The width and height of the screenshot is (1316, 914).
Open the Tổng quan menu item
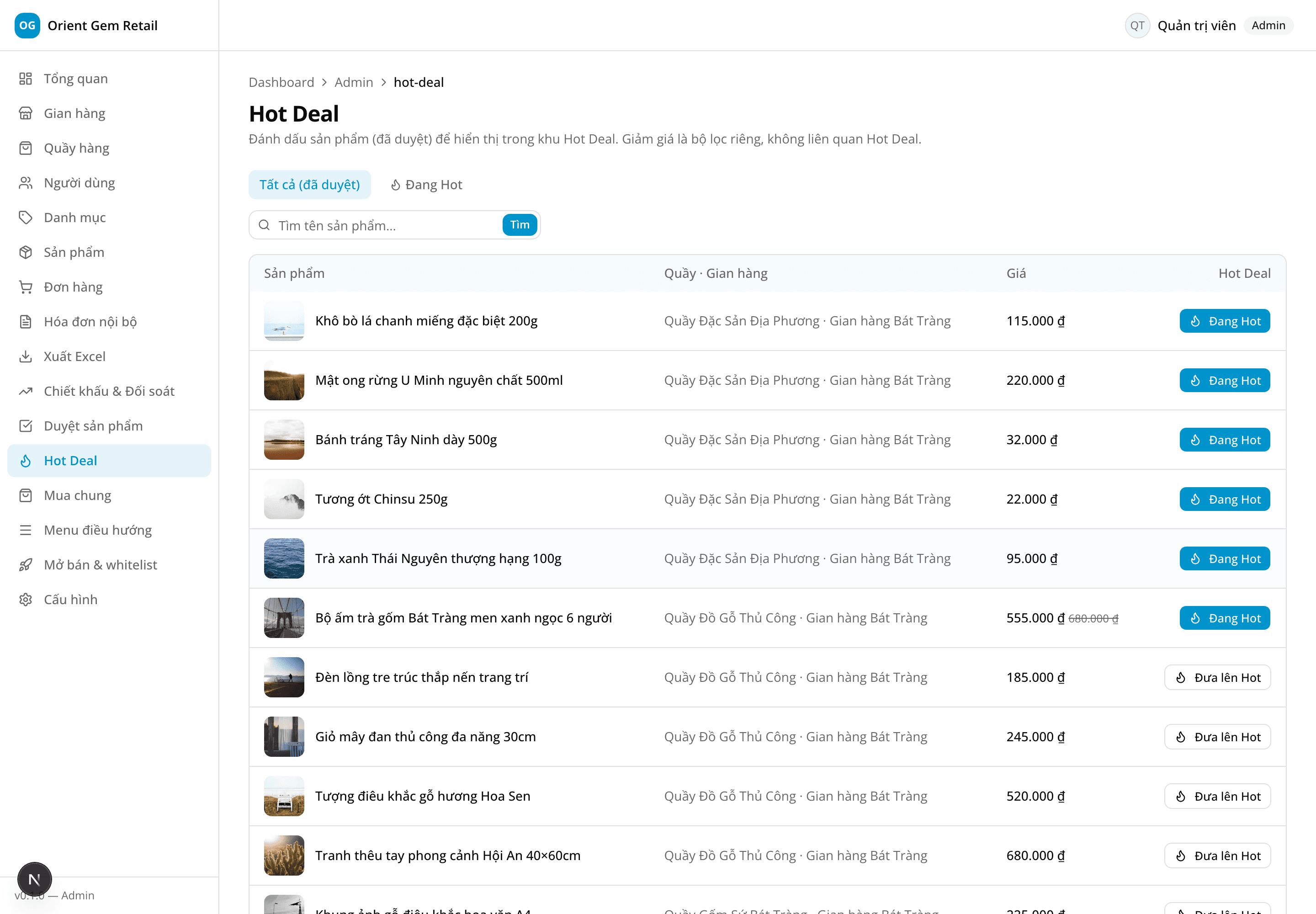point(109,79)
